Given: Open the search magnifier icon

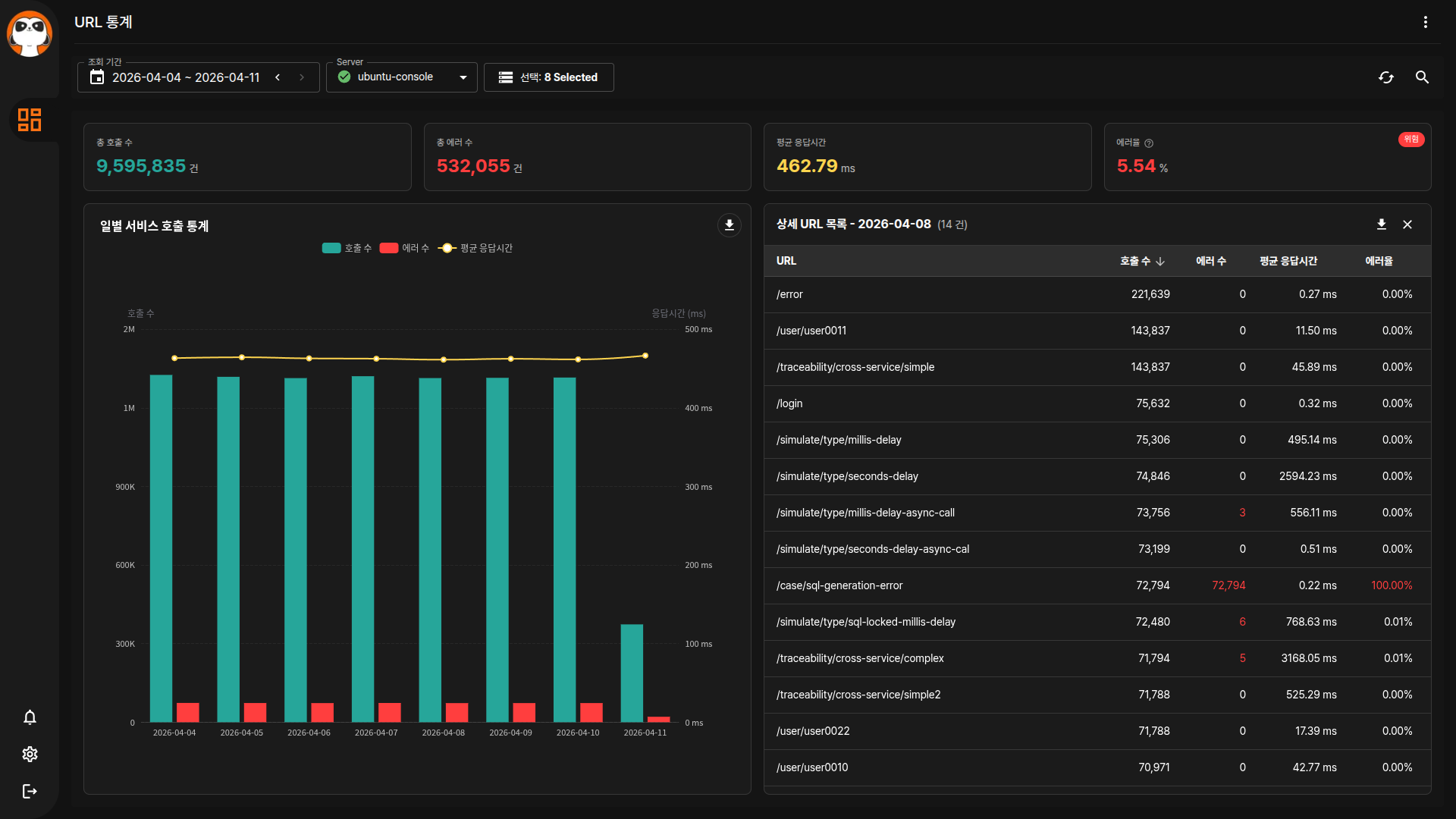Looking at the screenshot, I should pyautogui.click(x=1422, y=77).
